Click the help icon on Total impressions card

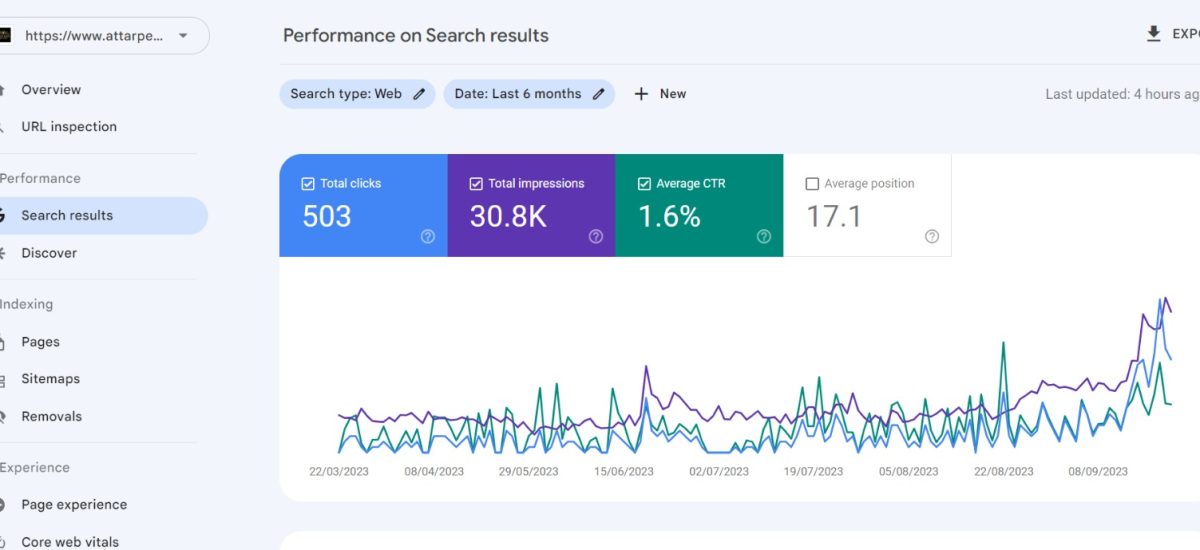click(x=596, y=237)
